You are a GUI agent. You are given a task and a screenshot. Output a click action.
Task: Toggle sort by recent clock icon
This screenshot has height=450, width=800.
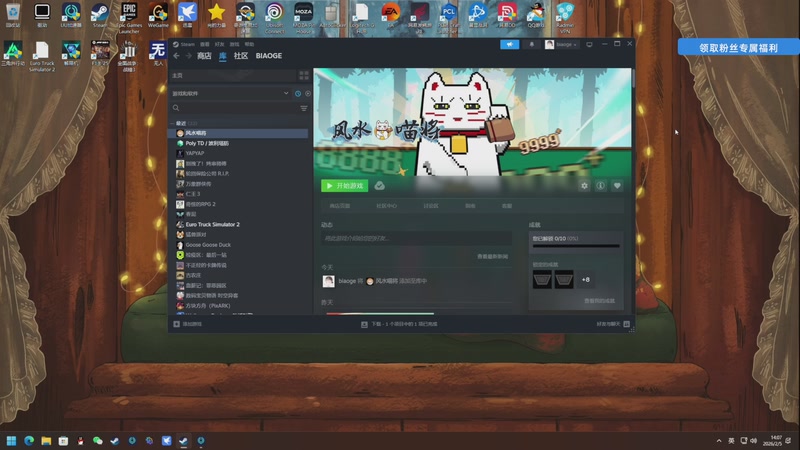[298, 94]
